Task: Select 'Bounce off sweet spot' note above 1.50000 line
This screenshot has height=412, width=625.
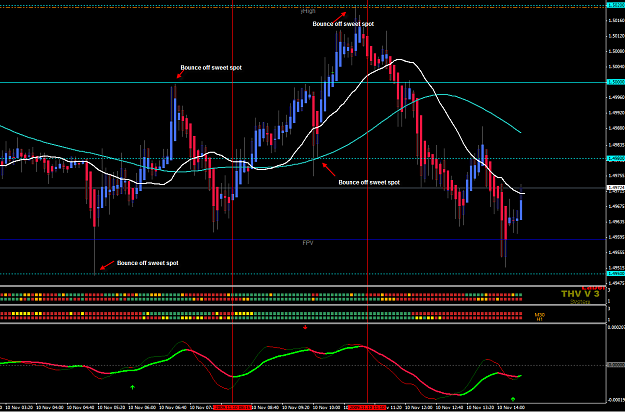Action: pos(211,68)
